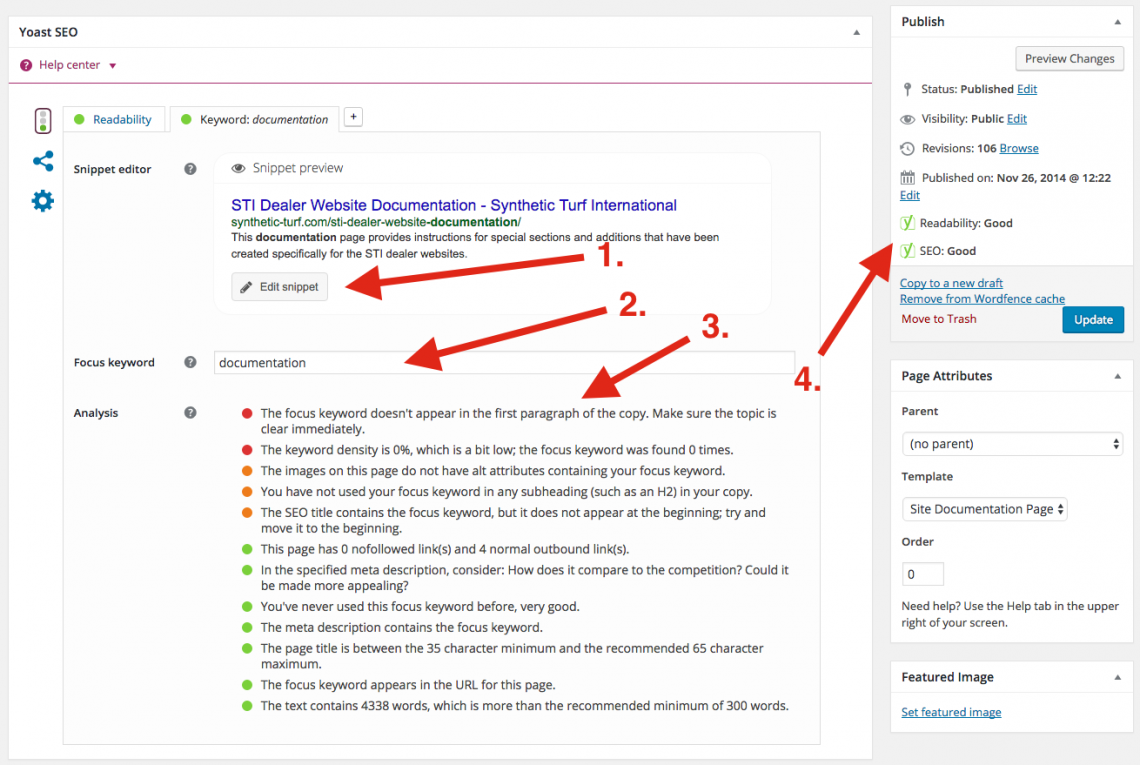The width and height of the screenshot is (1140, 765).
Task: Click green bullet for outbound links result
Action: click(247, 549)
